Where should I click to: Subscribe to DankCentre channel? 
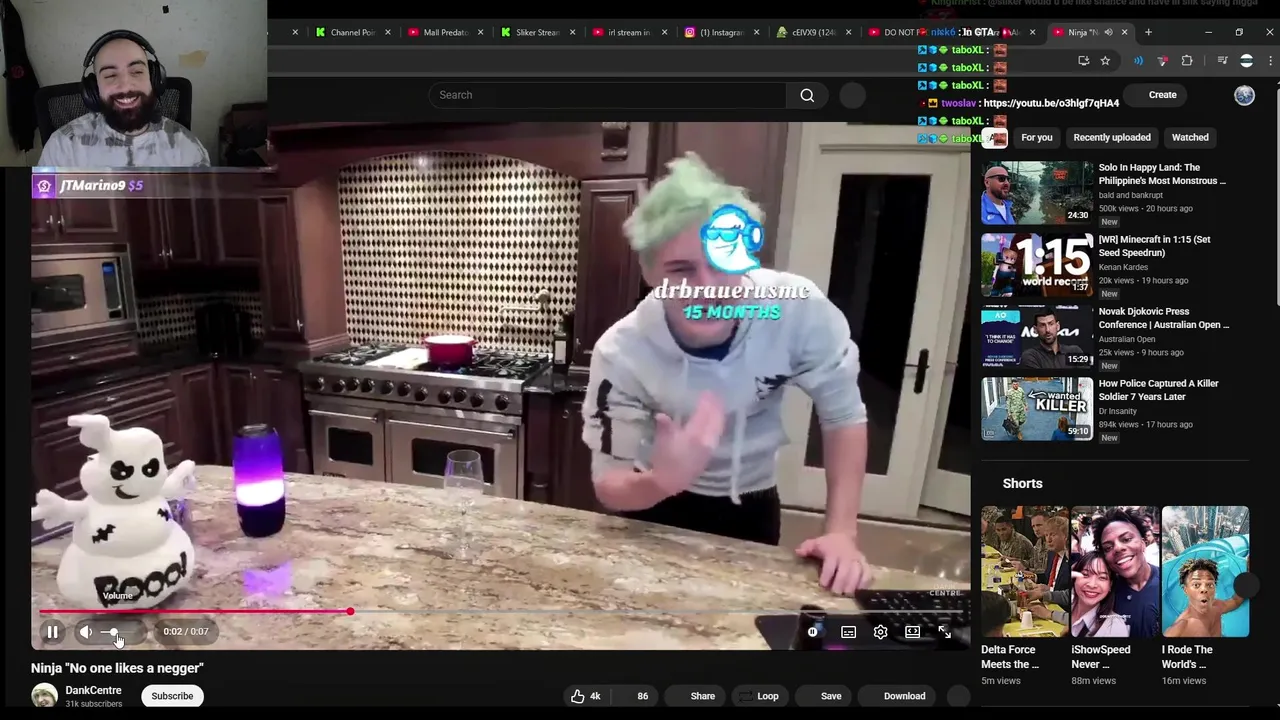point(172,696)
